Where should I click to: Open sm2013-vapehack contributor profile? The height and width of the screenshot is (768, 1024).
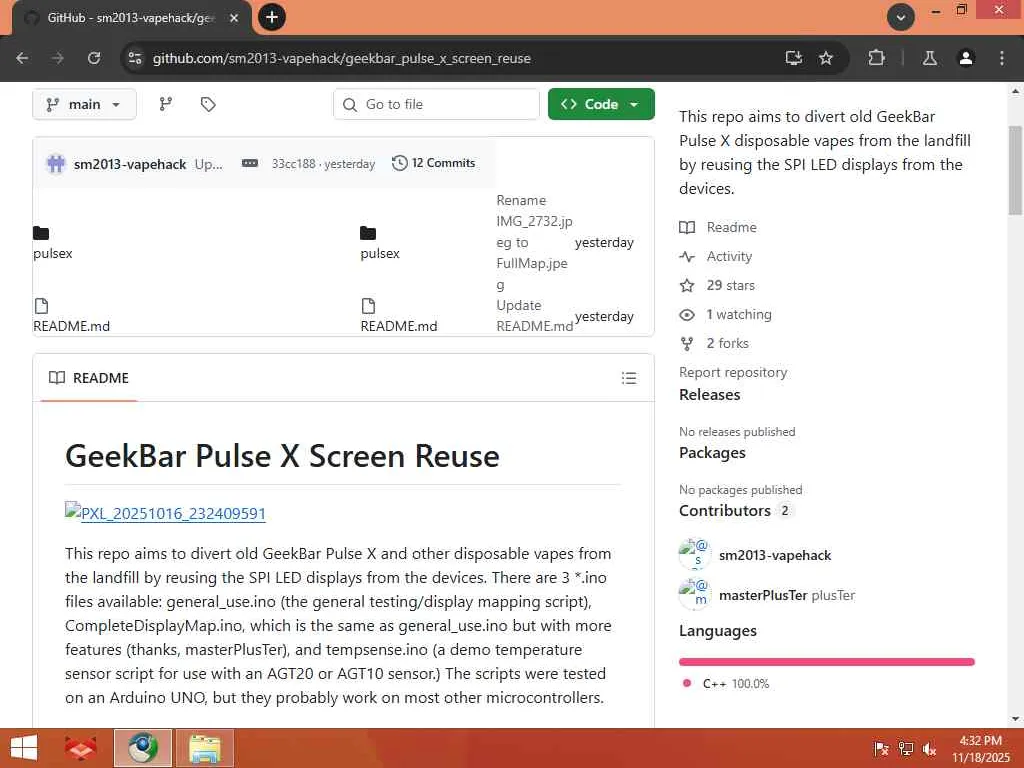(x=775, y=555)
